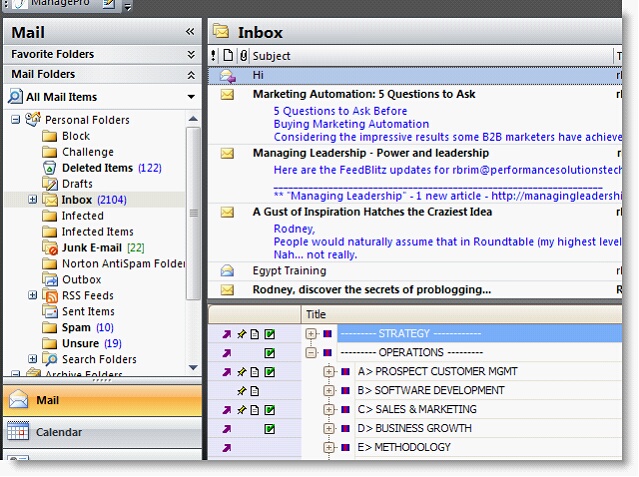Screen dimensions: 639x477
Task: Click the All Mail Items search icon
Action: pos(15,97)
